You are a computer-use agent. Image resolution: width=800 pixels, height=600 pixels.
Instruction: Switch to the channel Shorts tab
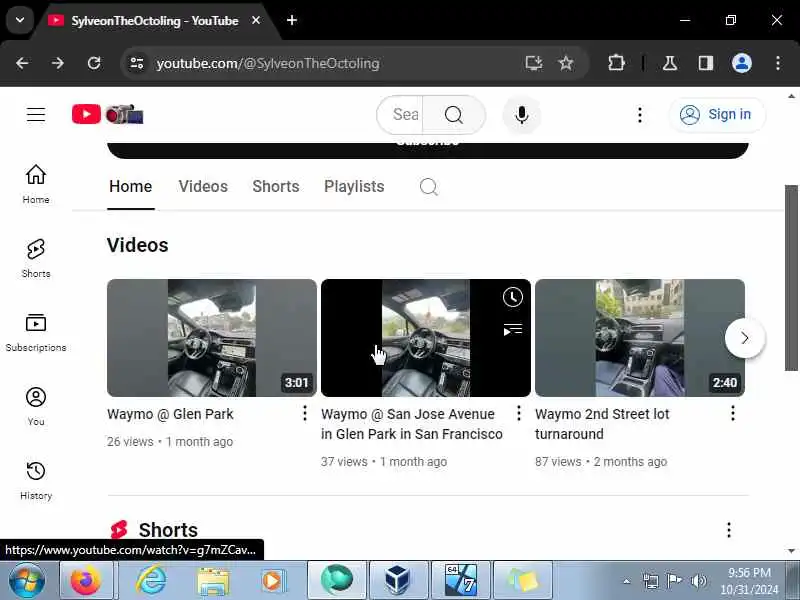276,187
